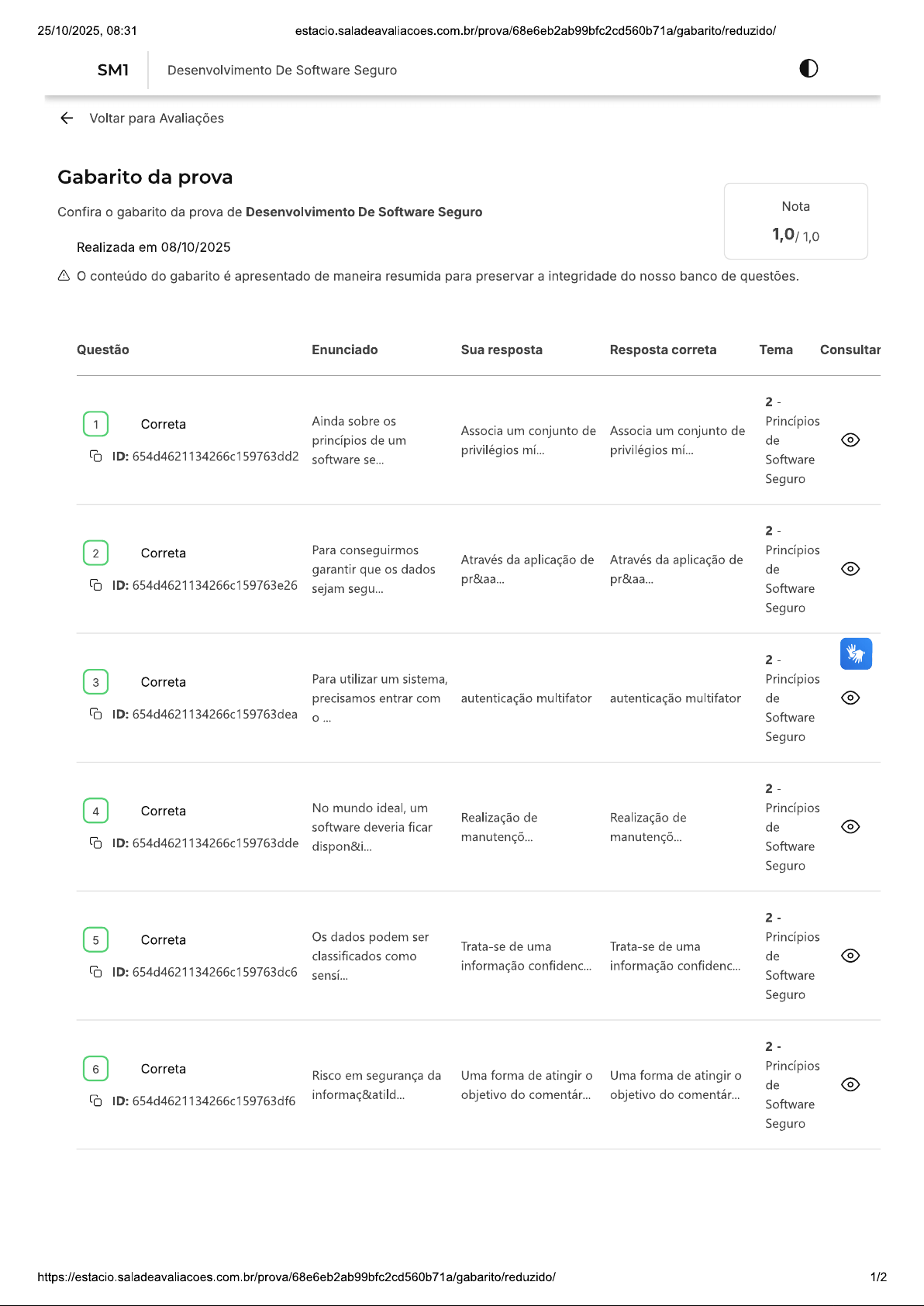The height and width of the screenshot is (1306, 924).
Task: Click the question 3 number badge
Action: point(95,682)
